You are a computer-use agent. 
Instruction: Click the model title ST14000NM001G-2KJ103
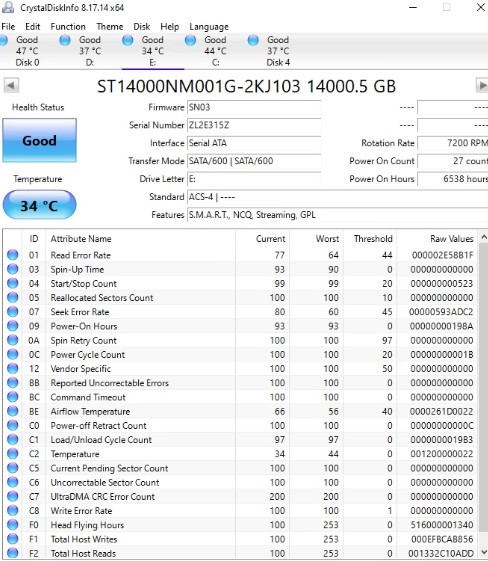(199, 87)
